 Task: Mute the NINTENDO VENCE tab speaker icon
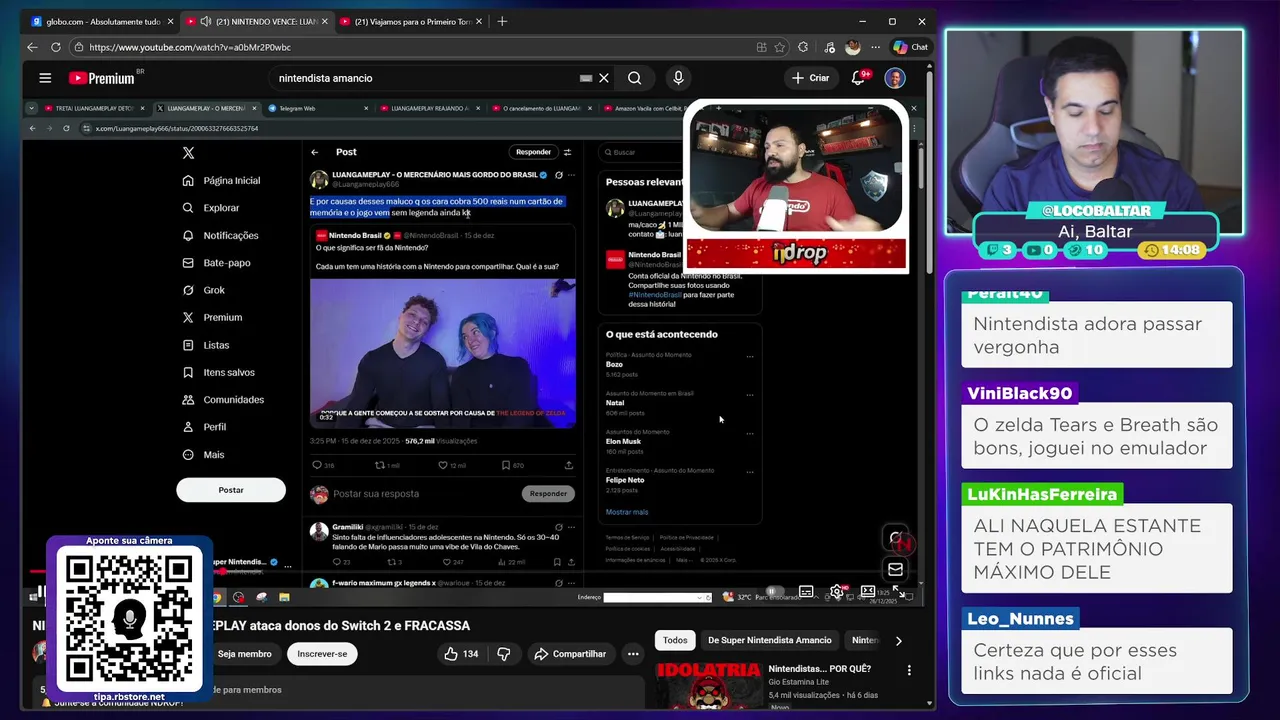click(x=205, y=21)
